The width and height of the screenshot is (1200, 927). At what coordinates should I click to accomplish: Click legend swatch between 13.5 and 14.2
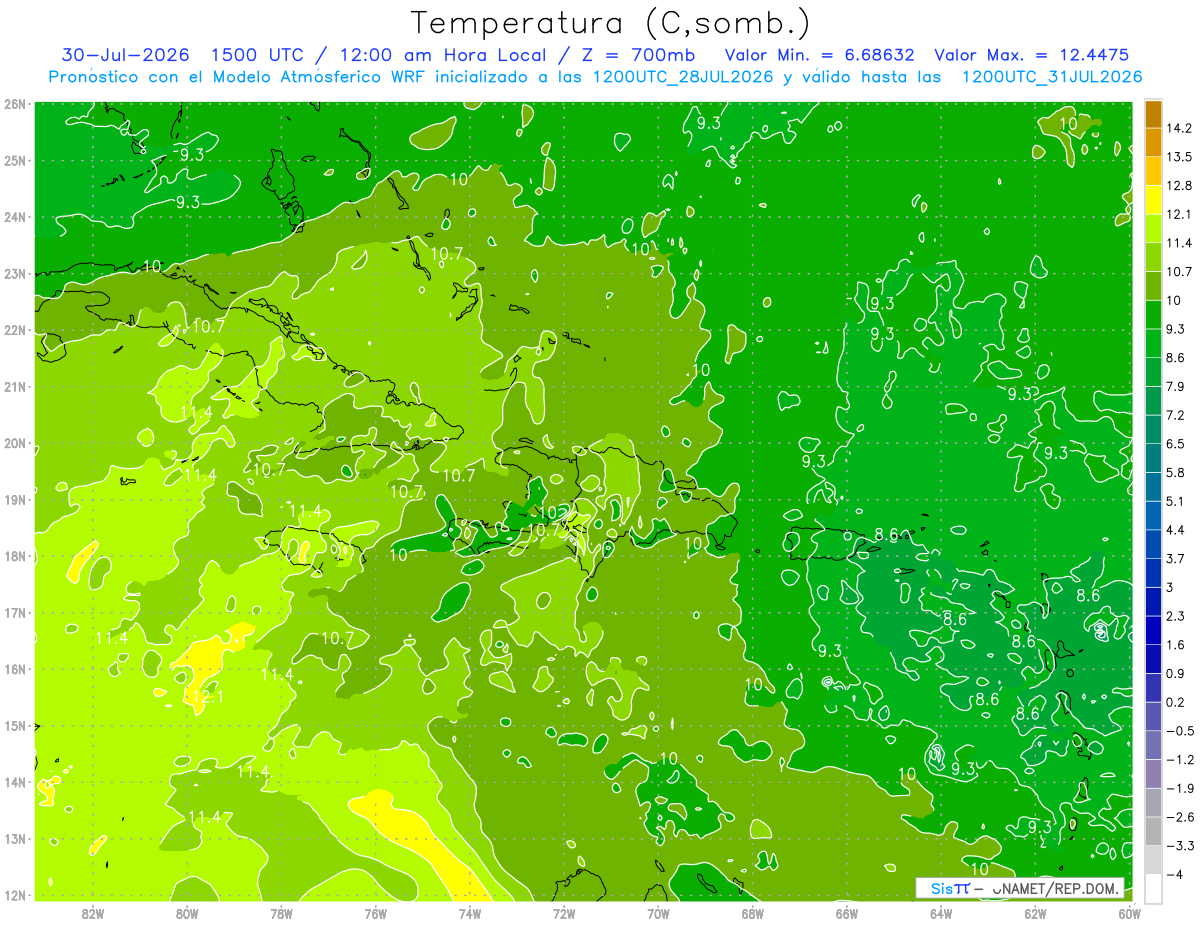click(x=1153, y=142)
